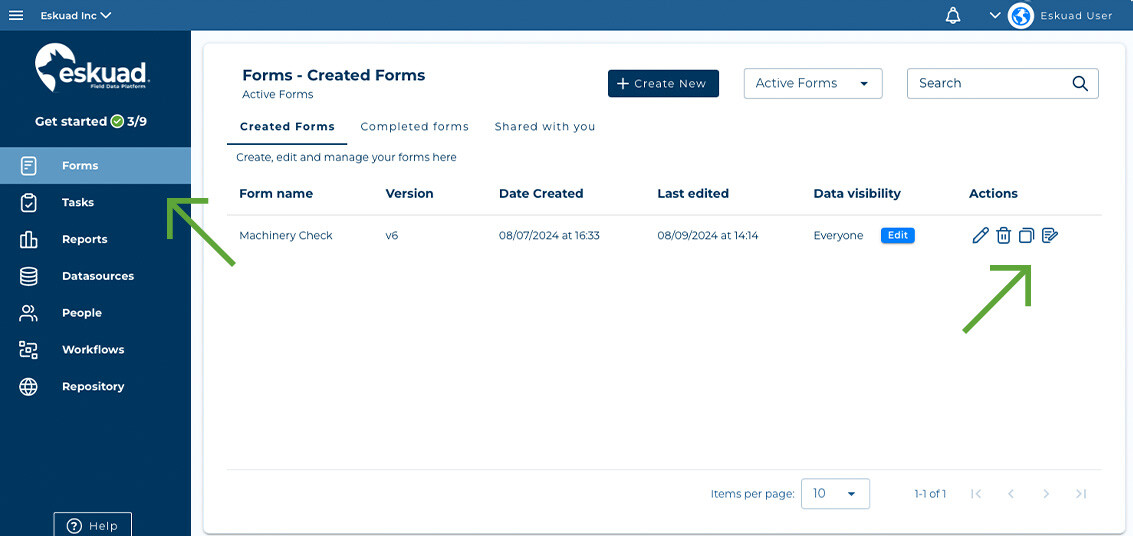Viewport: 1133px width, 536px height.
Task: Click the duplicate copy icon for Machinery Check
Action: click(x=1026, y=235)
